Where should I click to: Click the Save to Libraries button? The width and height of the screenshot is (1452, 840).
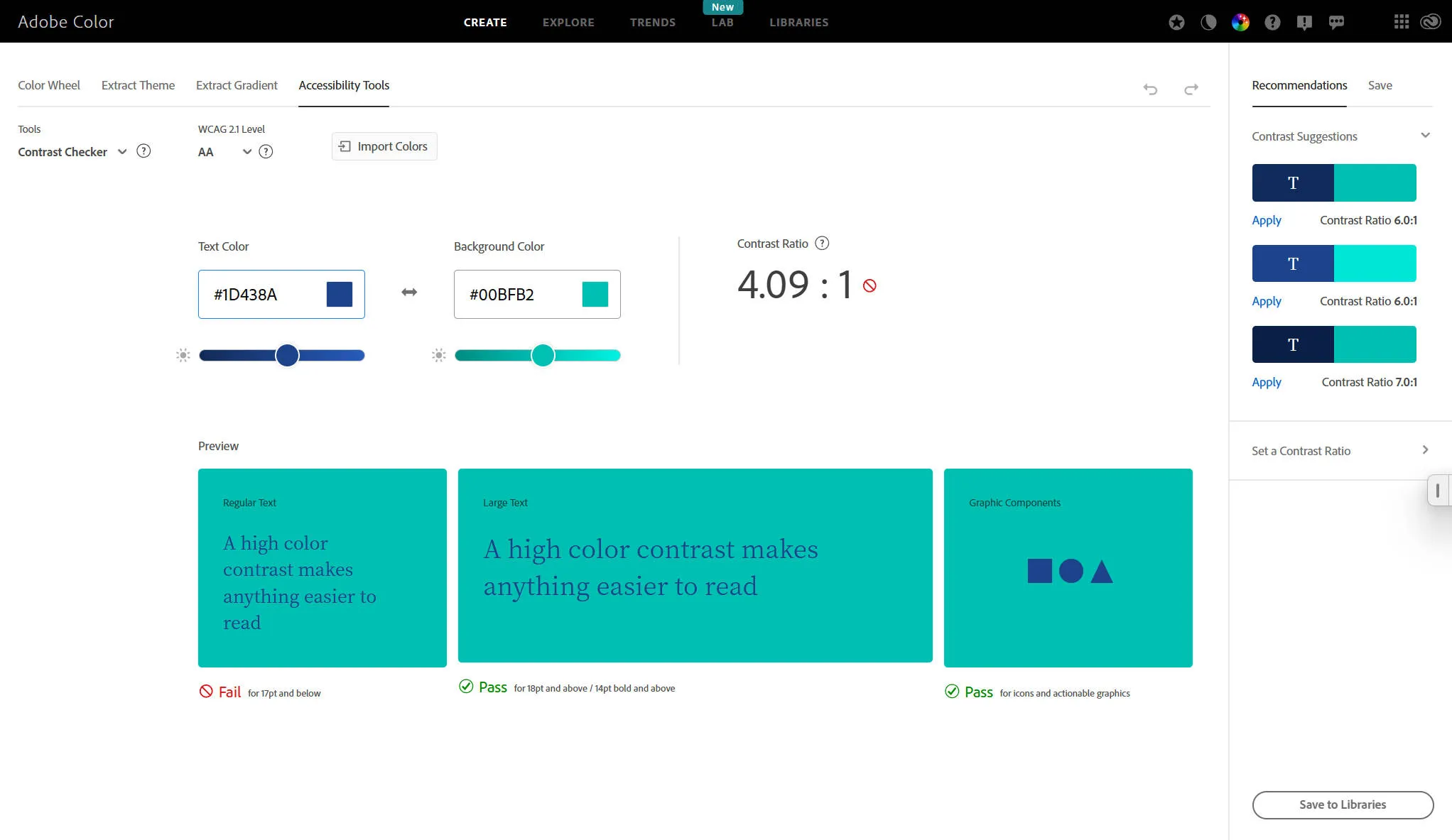pyautogui.click(x=1343, y=804)
